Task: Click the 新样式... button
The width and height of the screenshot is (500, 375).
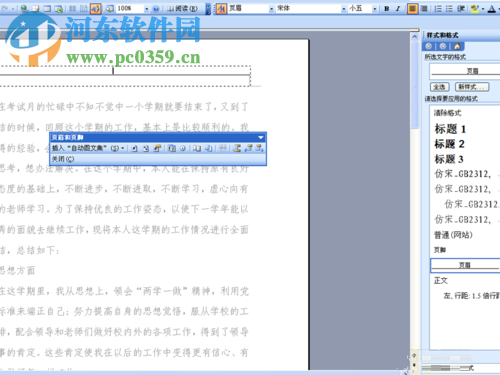Action: click(472, 87)
